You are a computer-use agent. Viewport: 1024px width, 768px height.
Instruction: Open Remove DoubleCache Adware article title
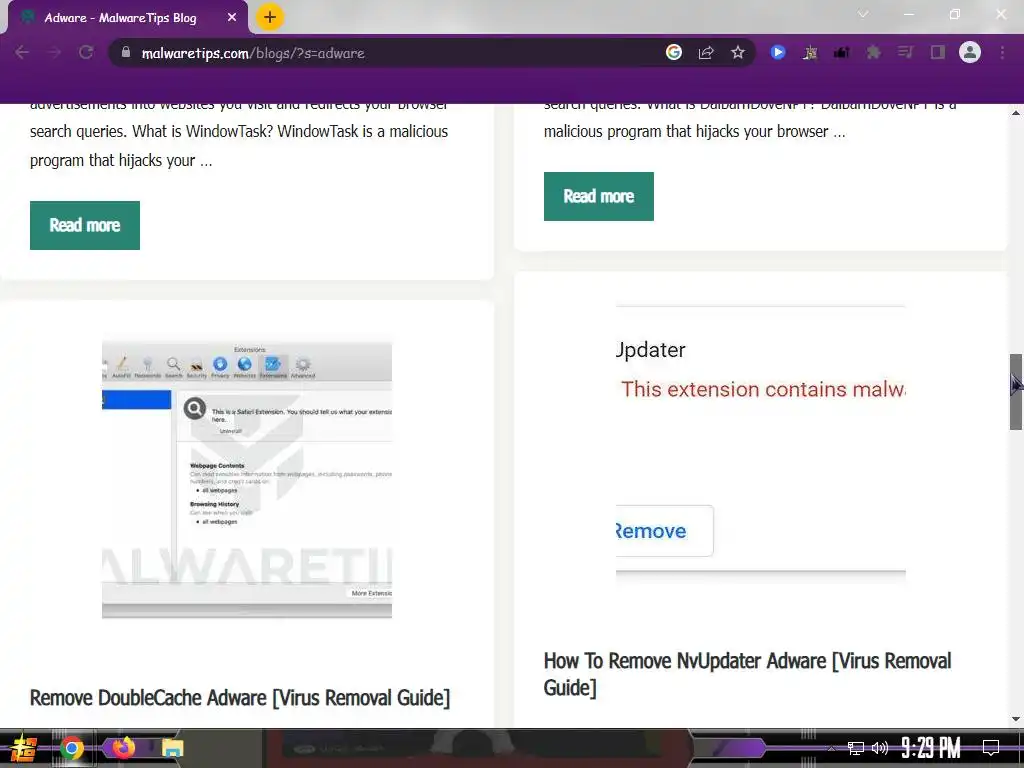tap(240, 697)
